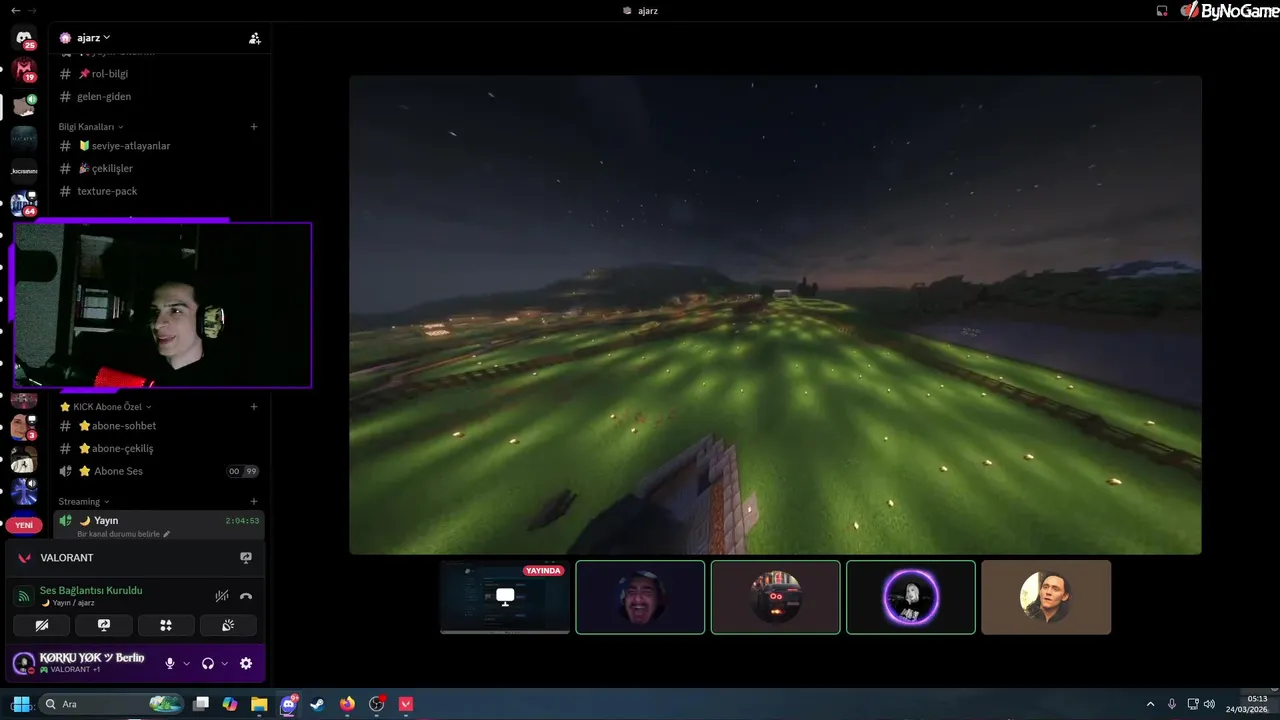Open Valorant from the taskbar

coord(406,704)
